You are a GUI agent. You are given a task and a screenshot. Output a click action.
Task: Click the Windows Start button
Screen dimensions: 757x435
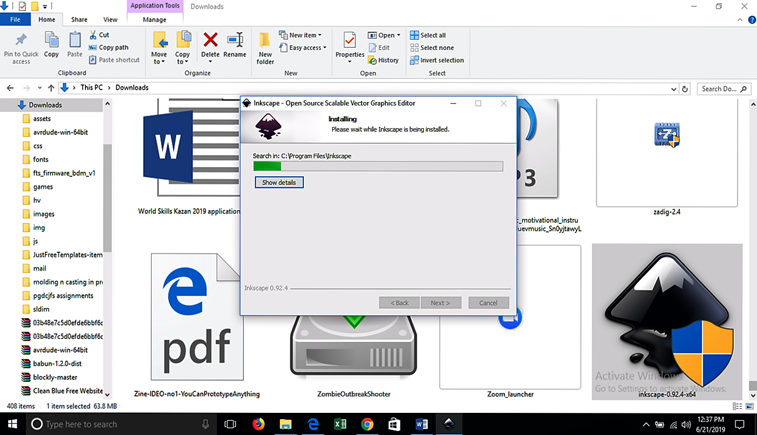tap(13, 424)
